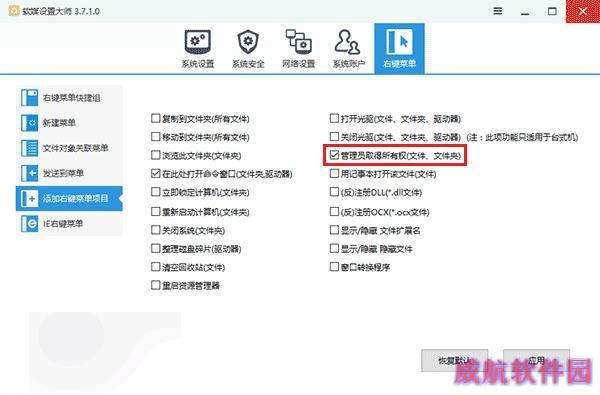The width and height of the screenshot is (600, 395).
Task: Click the IE右键菜单 sidebar icon
Action: pos(29,224)
